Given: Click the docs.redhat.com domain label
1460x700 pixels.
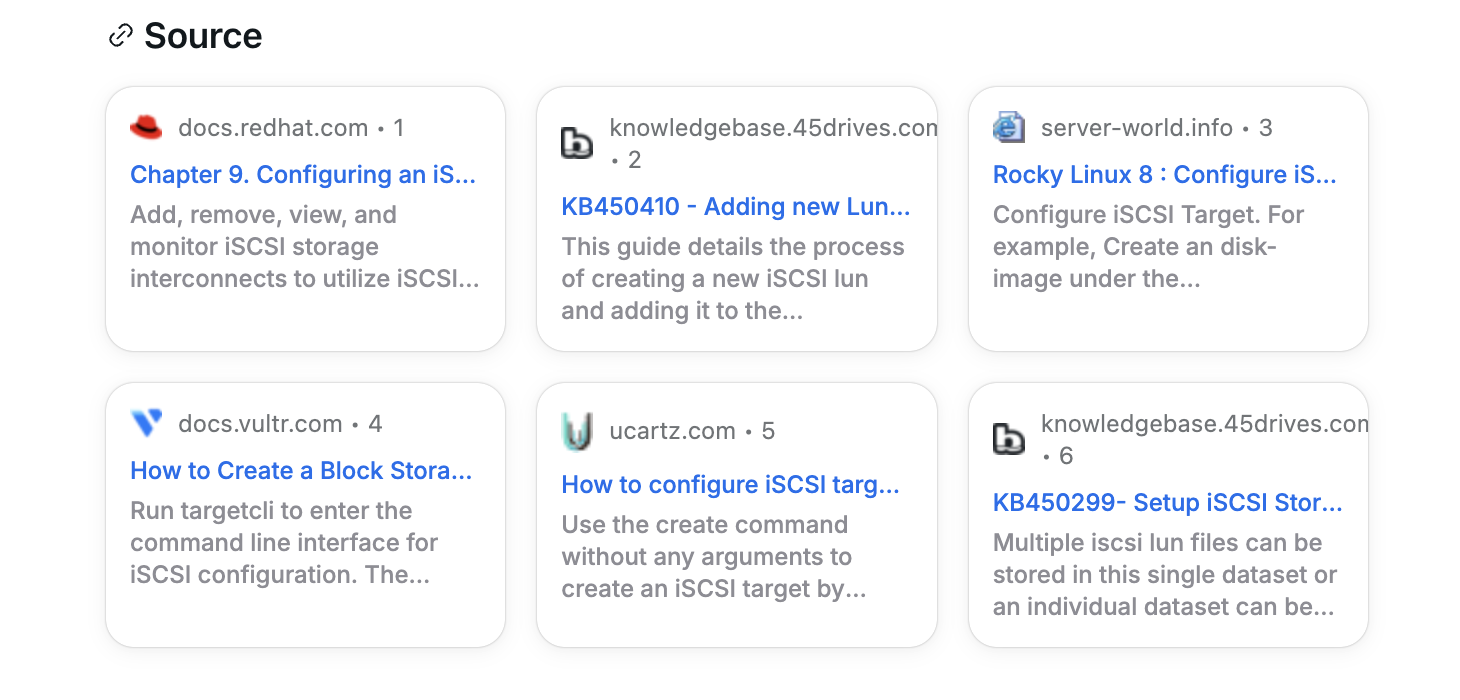Looking at the screenshot, I should [273, 128].
